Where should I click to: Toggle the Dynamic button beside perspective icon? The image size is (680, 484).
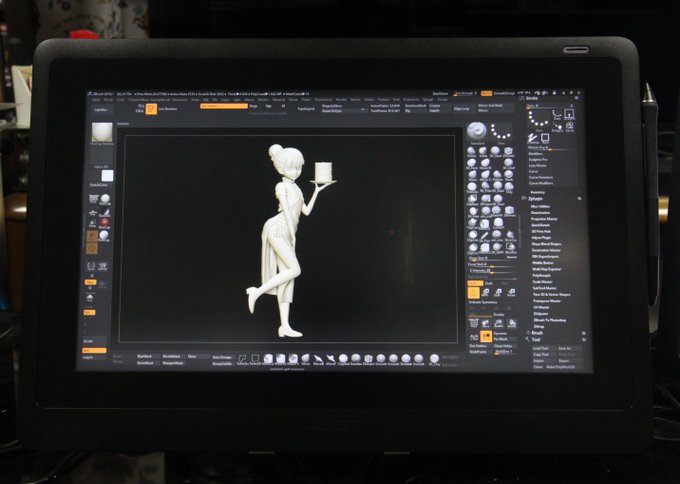pos(500,333)
